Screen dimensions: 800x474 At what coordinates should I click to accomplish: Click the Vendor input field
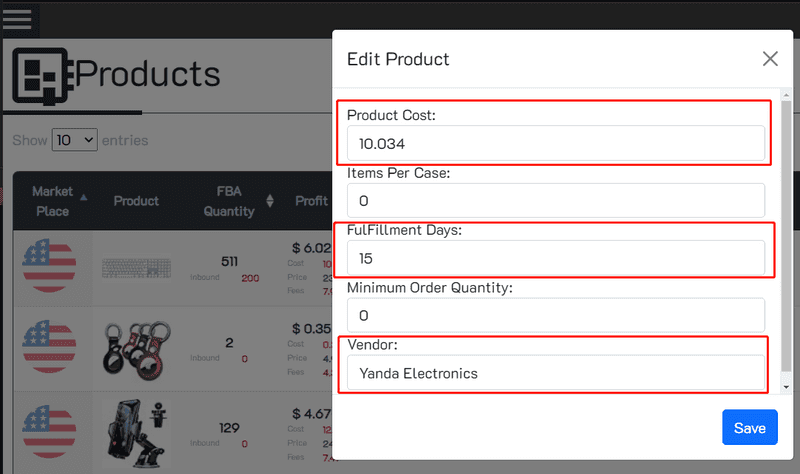tap(555, 373)
